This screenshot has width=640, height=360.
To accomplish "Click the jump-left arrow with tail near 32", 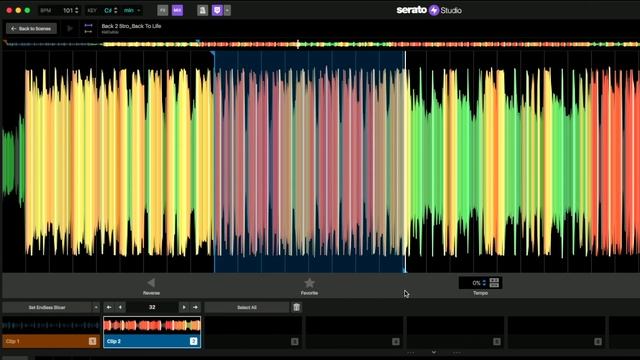I will [x=109, y=307].
